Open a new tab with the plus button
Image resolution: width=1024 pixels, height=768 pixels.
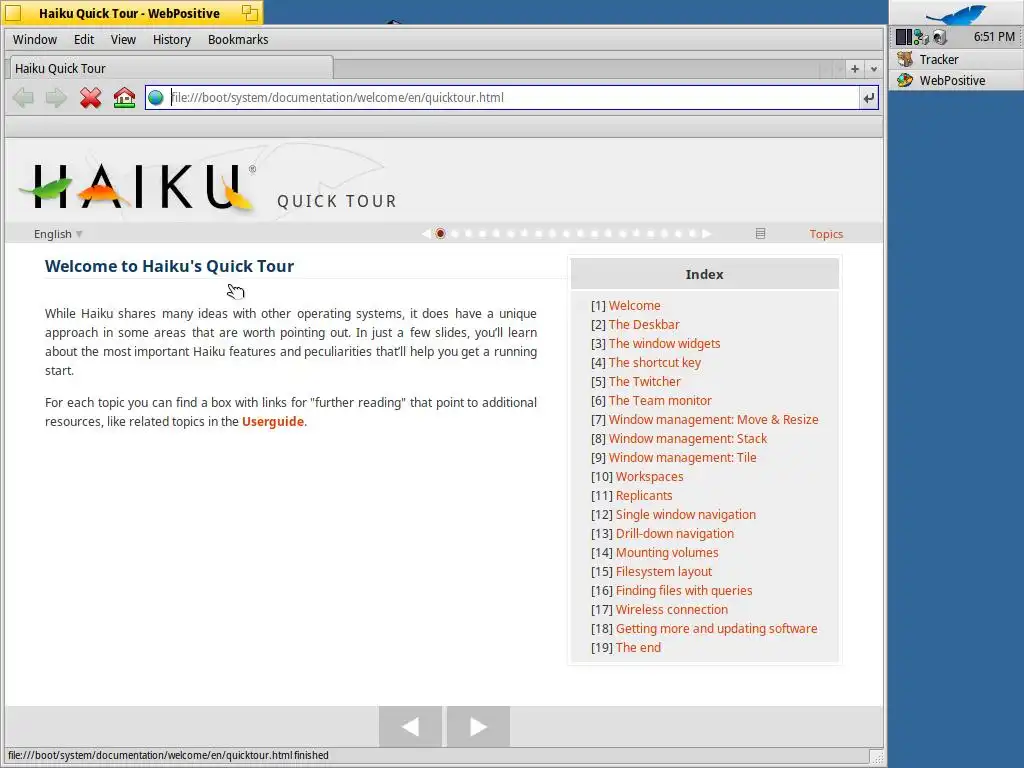coord(854,69)
